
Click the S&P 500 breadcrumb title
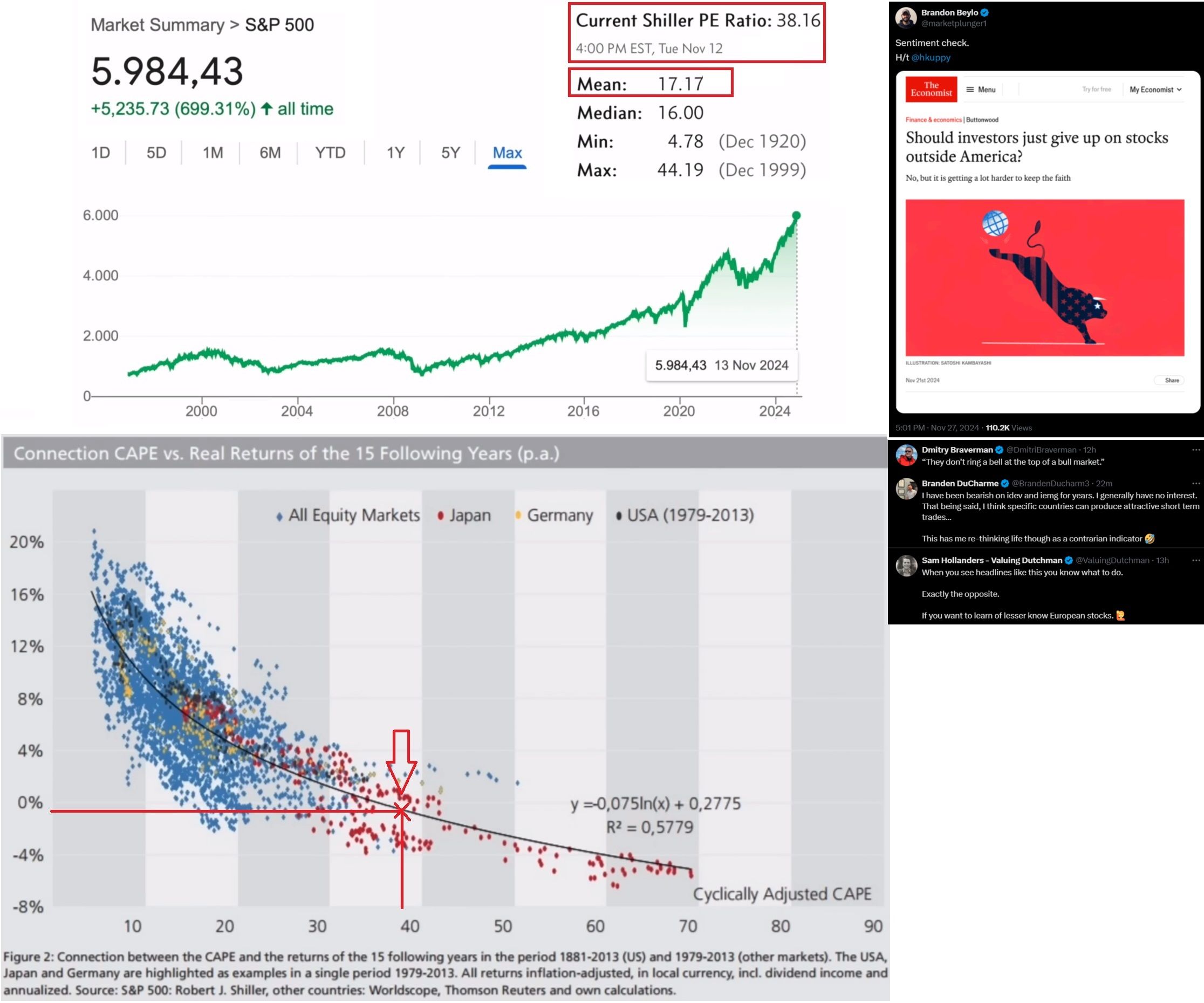click(x=279, y=25)
